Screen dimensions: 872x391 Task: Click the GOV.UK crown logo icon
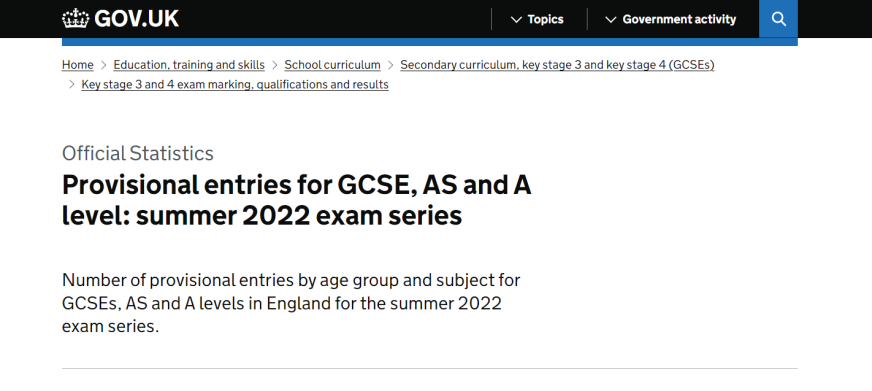76,18
